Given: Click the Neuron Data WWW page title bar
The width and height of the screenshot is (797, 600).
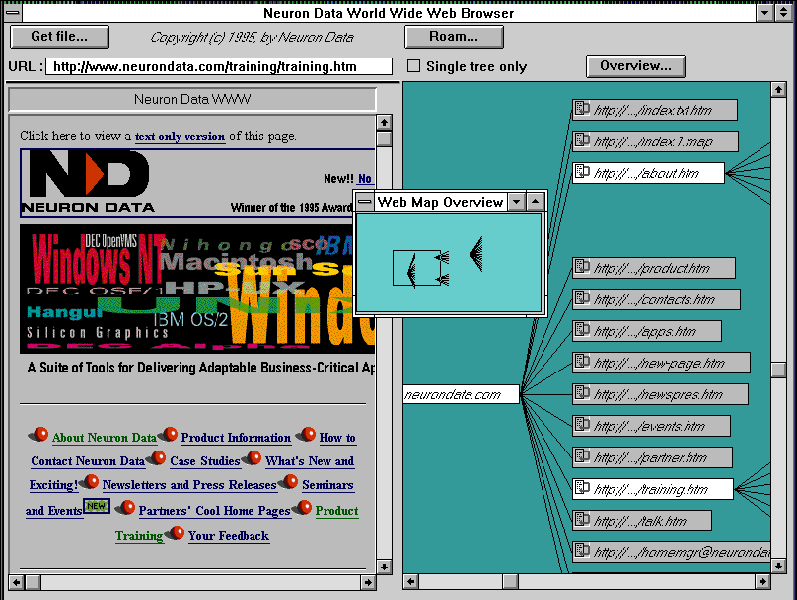Looking at the screenshot, I should pyautogui.click(x=193, y=99).
